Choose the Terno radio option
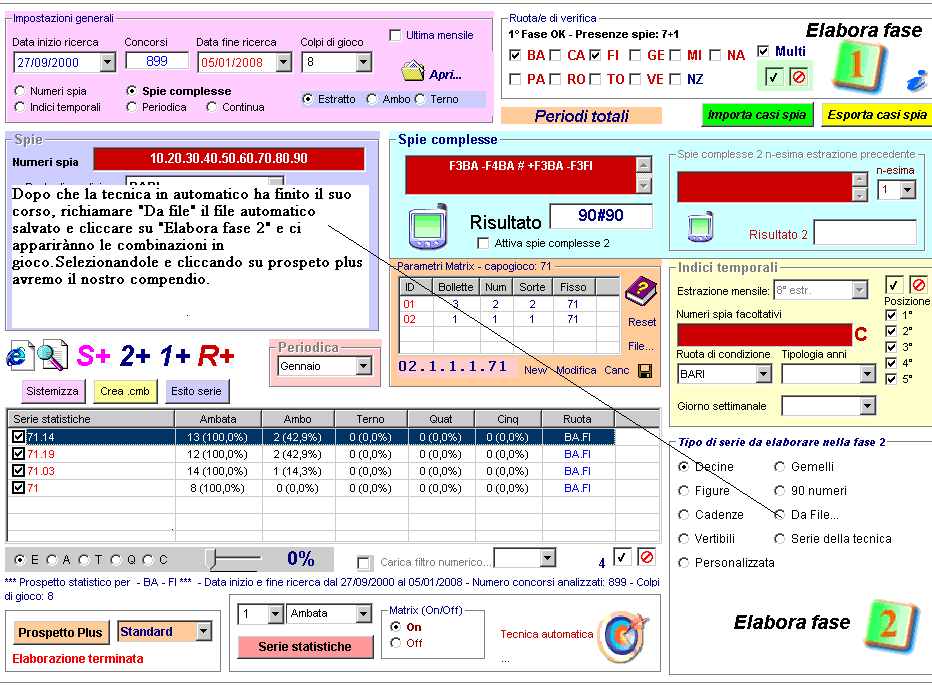Viewport: 932px width, 685px height. coord(420,99)
